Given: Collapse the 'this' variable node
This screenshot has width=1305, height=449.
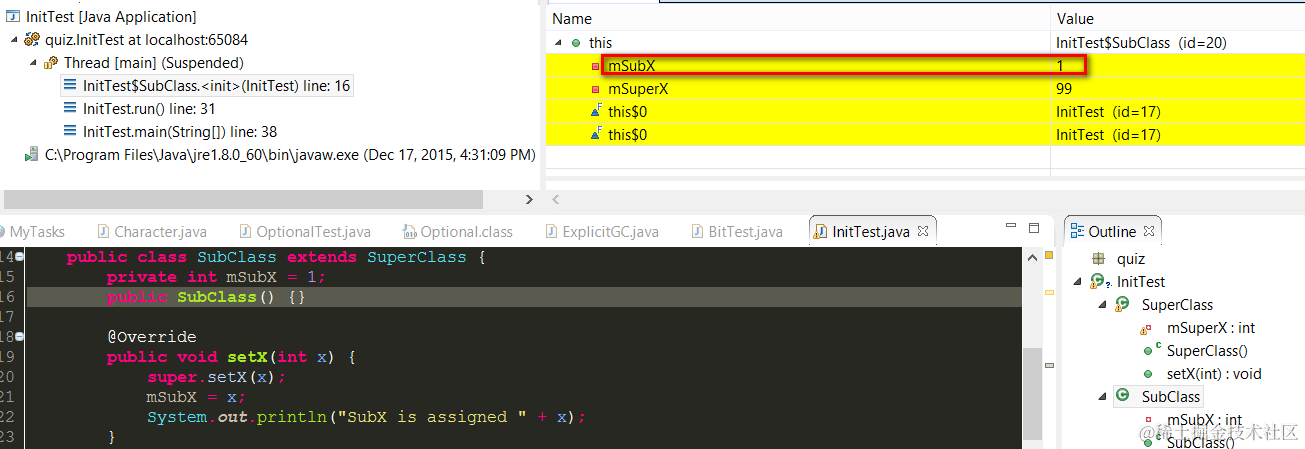Looking at the screenshot, I should click(x=558, y=42).
